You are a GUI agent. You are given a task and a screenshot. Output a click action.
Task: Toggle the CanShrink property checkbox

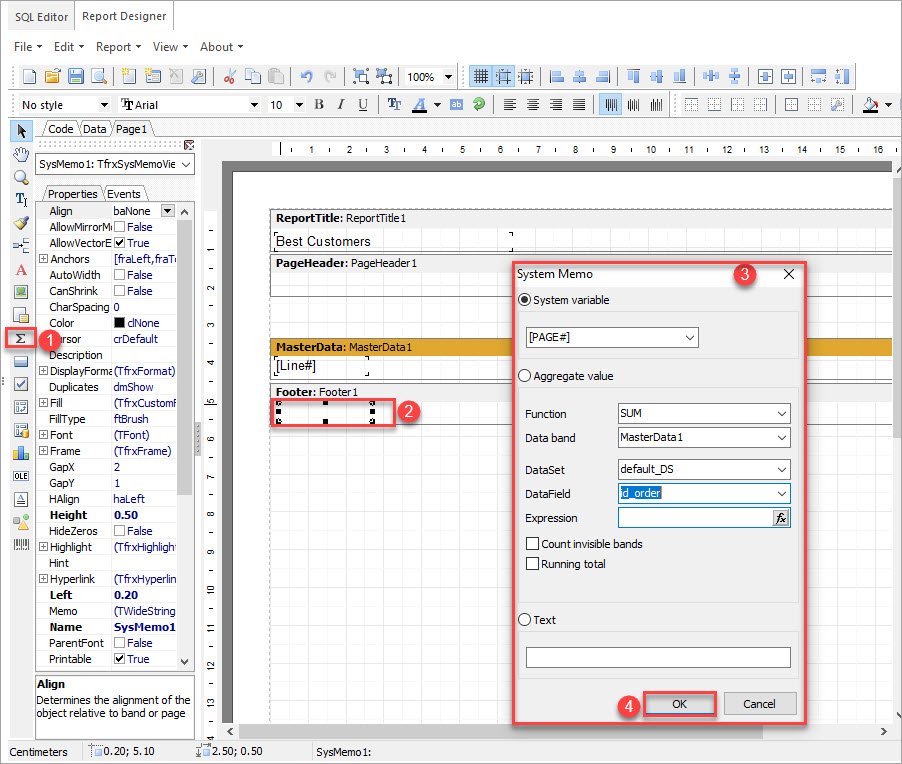pos(120,291)
